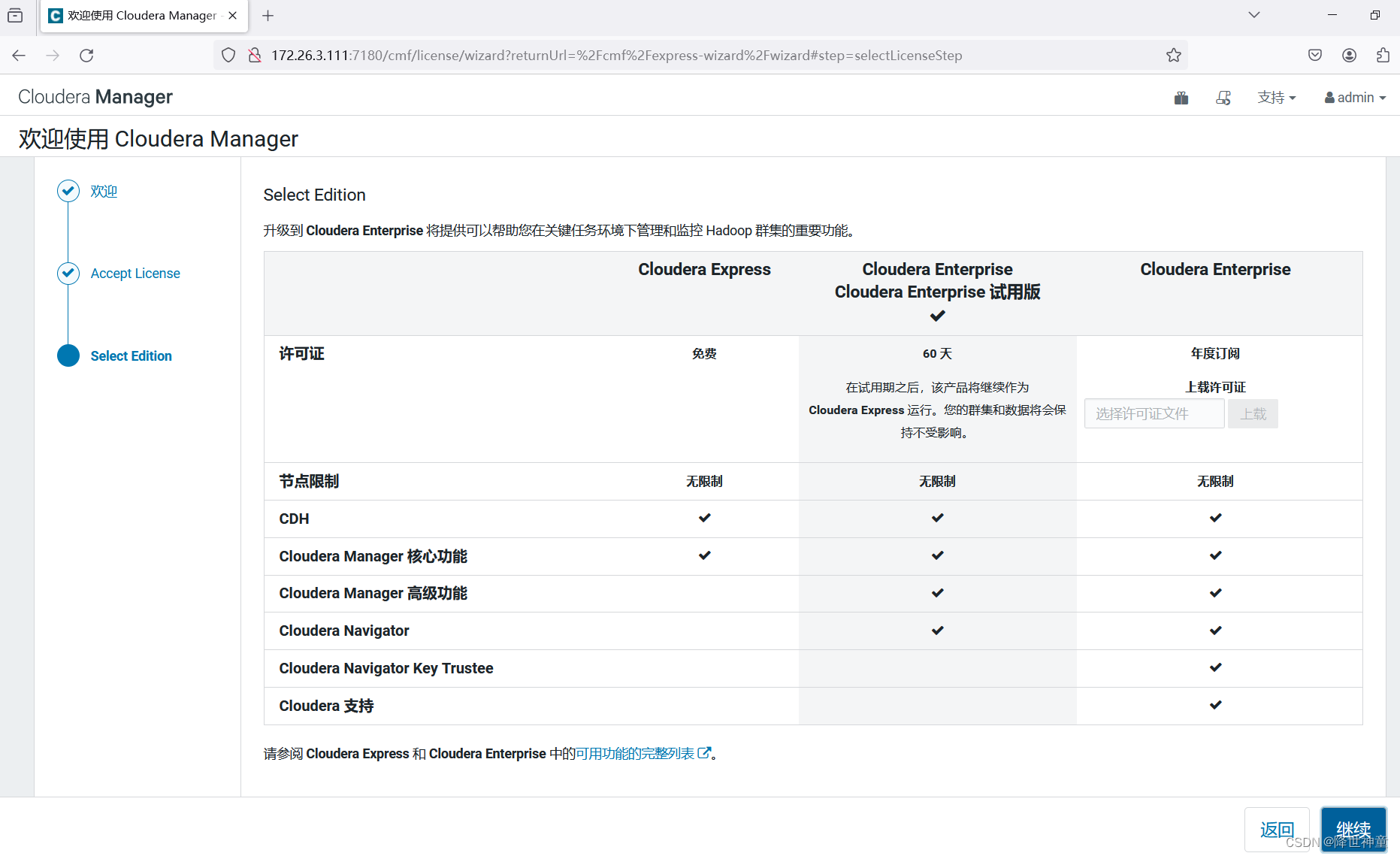Image resolution: width=1400 pixels, height=856 pixels.
Task: Click the insecure connection lock icon
Action: tap(255, 55)
